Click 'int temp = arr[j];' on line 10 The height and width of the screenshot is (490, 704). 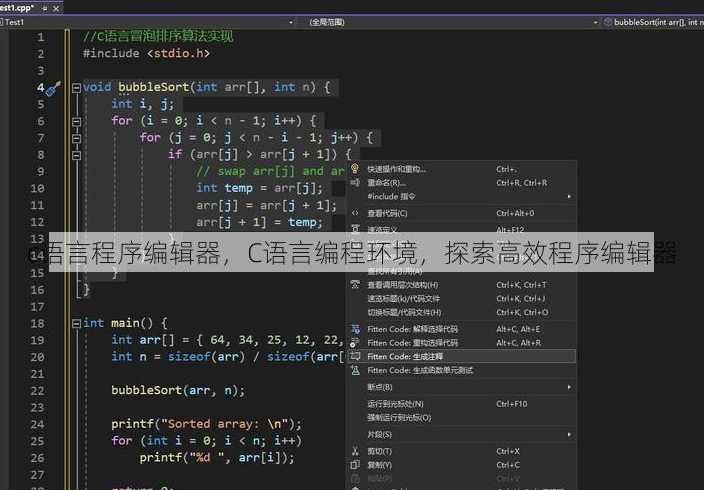pyautogui.click(x=259, y=188)
